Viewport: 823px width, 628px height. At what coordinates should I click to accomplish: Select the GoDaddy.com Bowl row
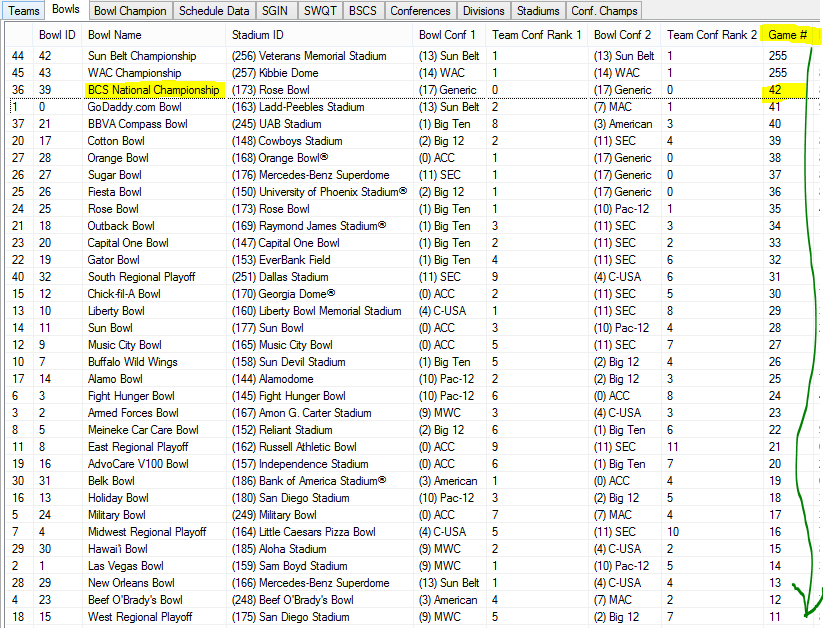(x=134, y=107)
